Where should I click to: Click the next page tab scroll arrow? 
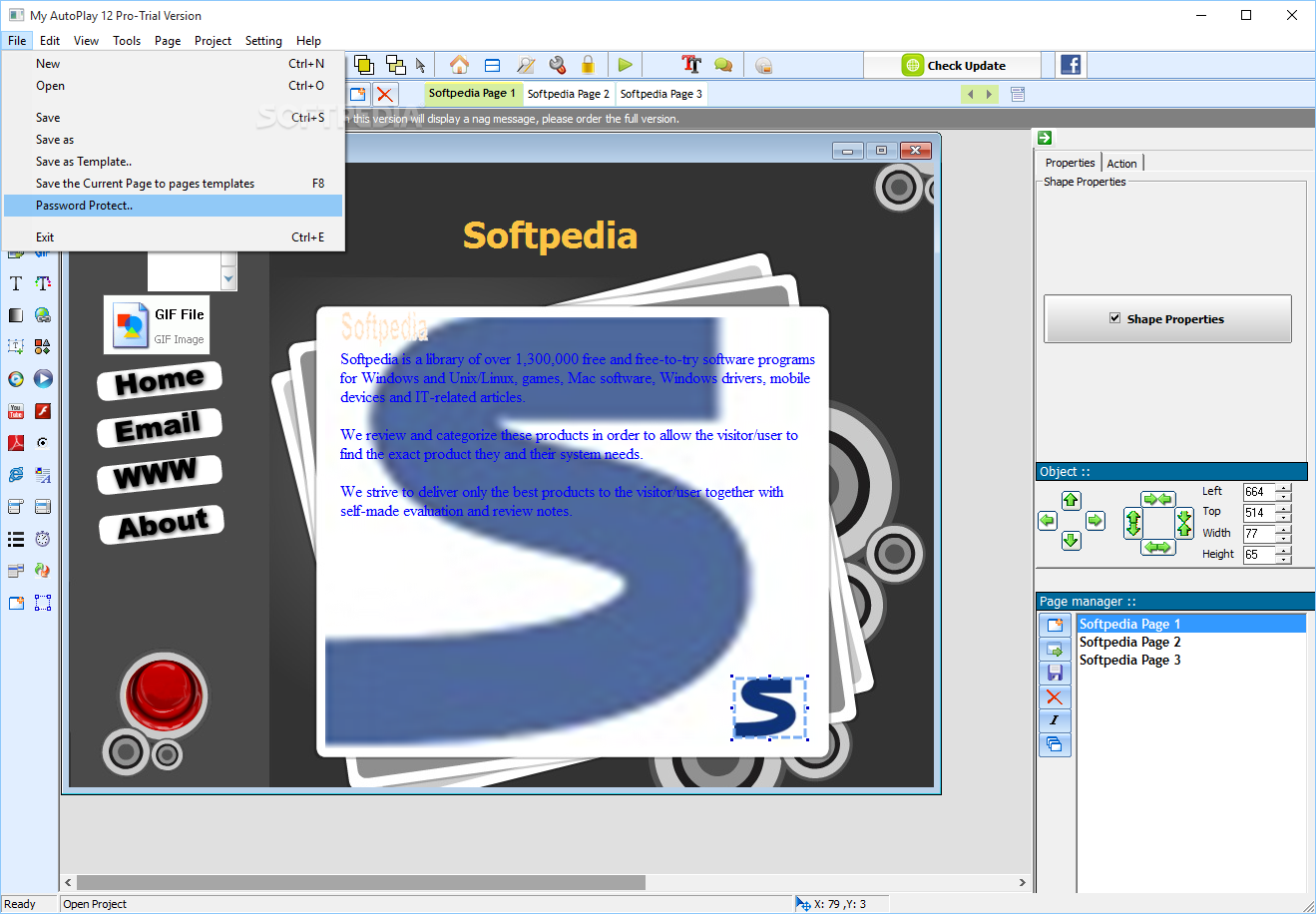[x=989, y=95]
